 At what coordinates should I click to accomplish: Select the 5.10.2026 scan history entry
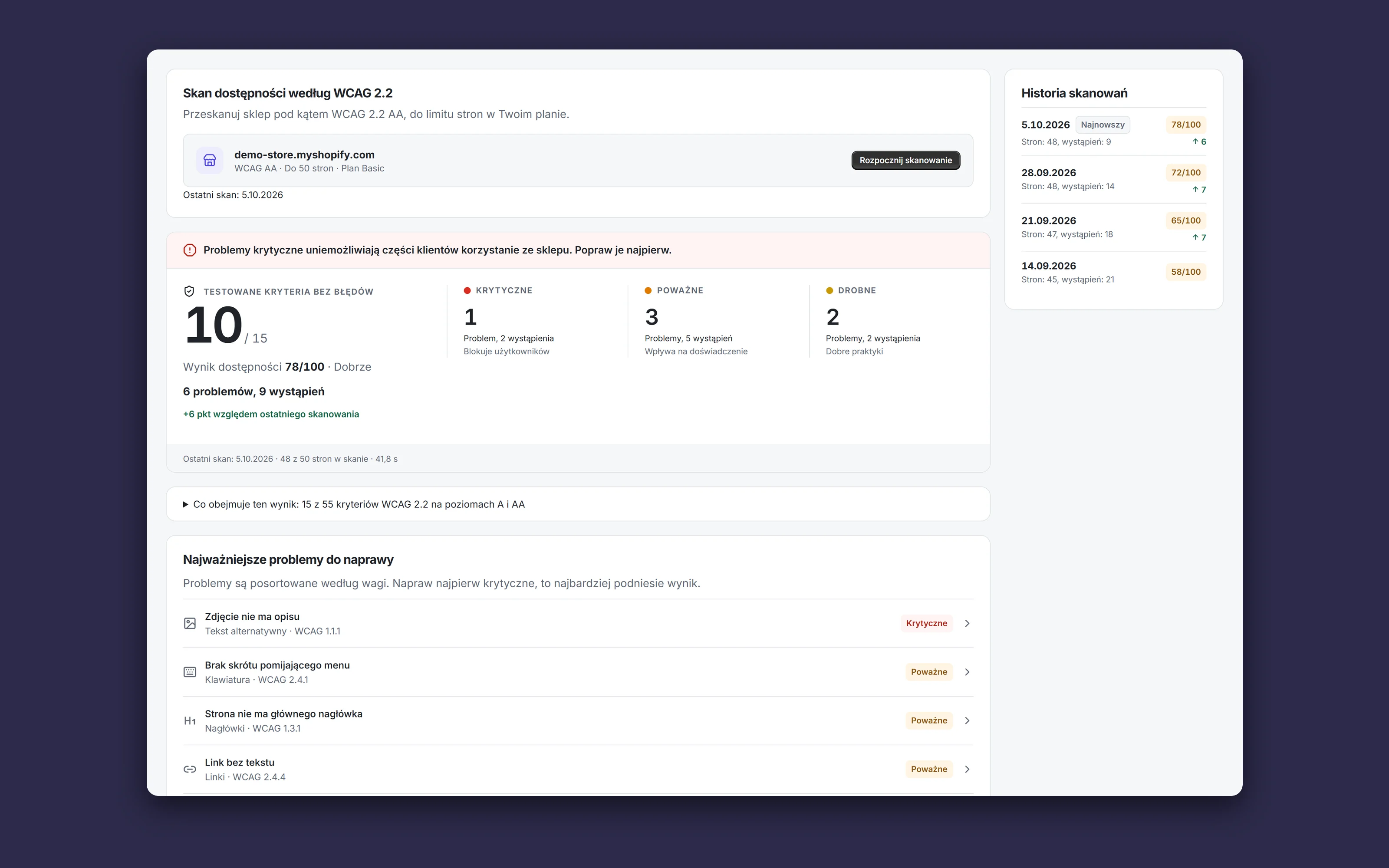pos(1113,132)
